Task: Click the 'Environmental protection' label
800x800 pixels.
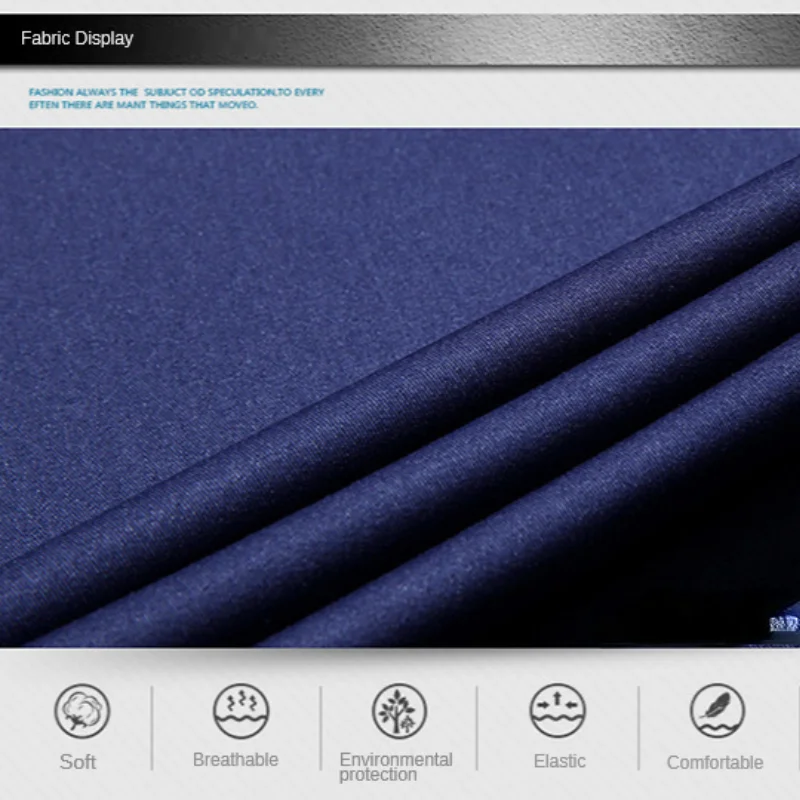Action: coord(396,767)
